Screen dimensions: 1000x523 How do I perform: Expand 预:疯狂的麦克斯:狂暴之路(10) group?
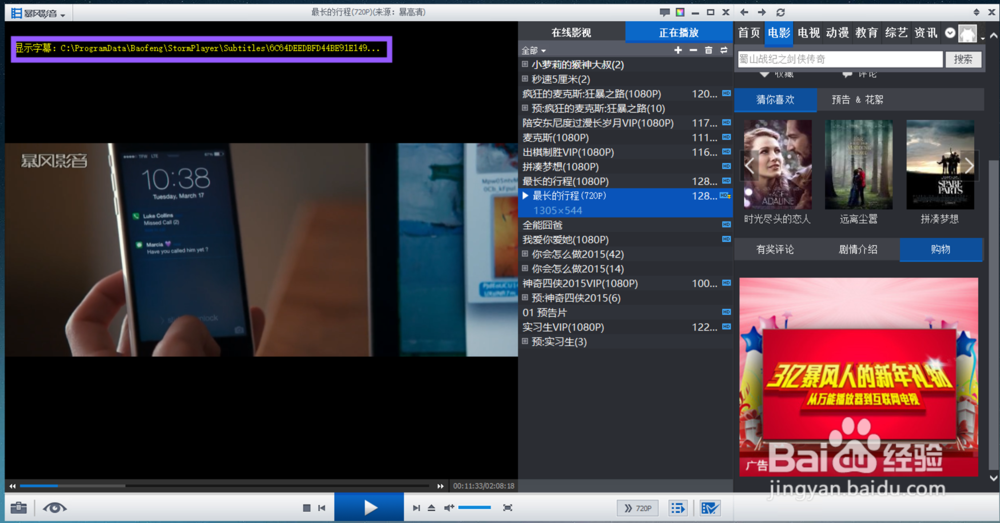[x=525, y=108]
